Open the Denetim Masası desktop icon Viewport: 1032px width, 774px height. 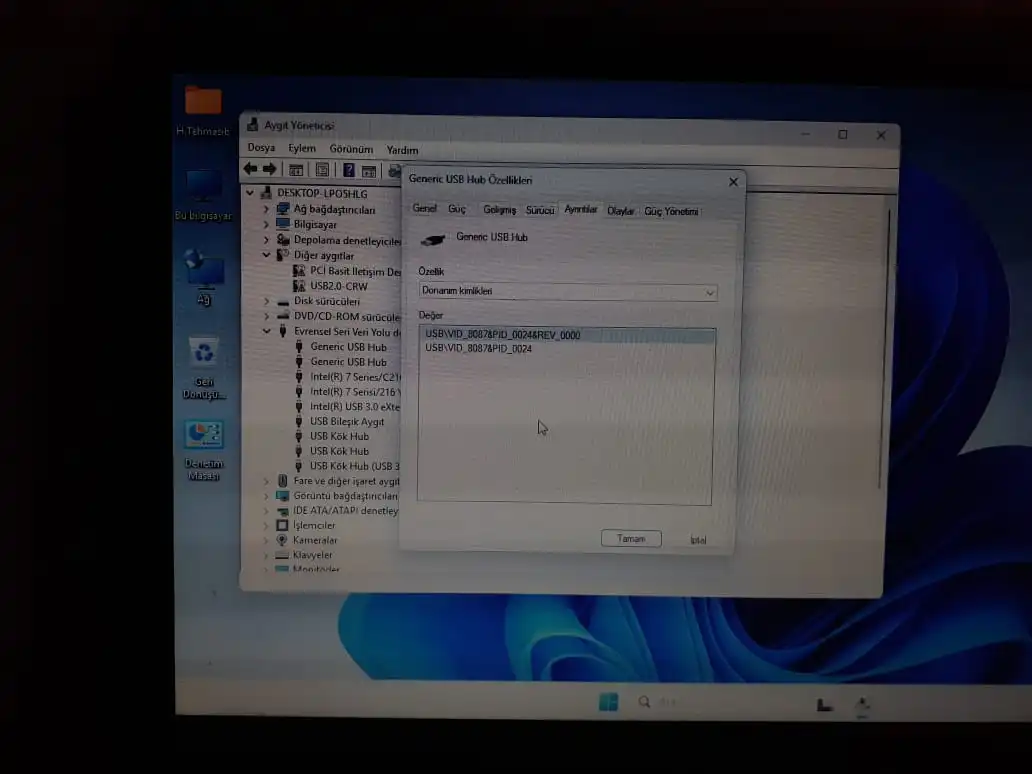204,450
